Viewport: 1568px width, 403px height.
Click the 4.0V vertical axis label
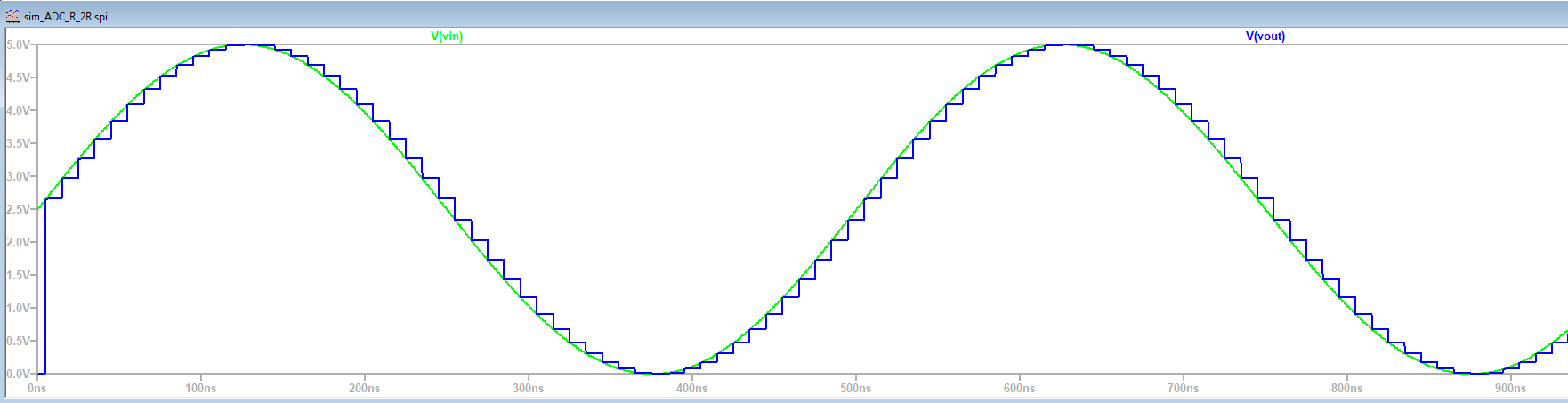click(x=18, y=110)
